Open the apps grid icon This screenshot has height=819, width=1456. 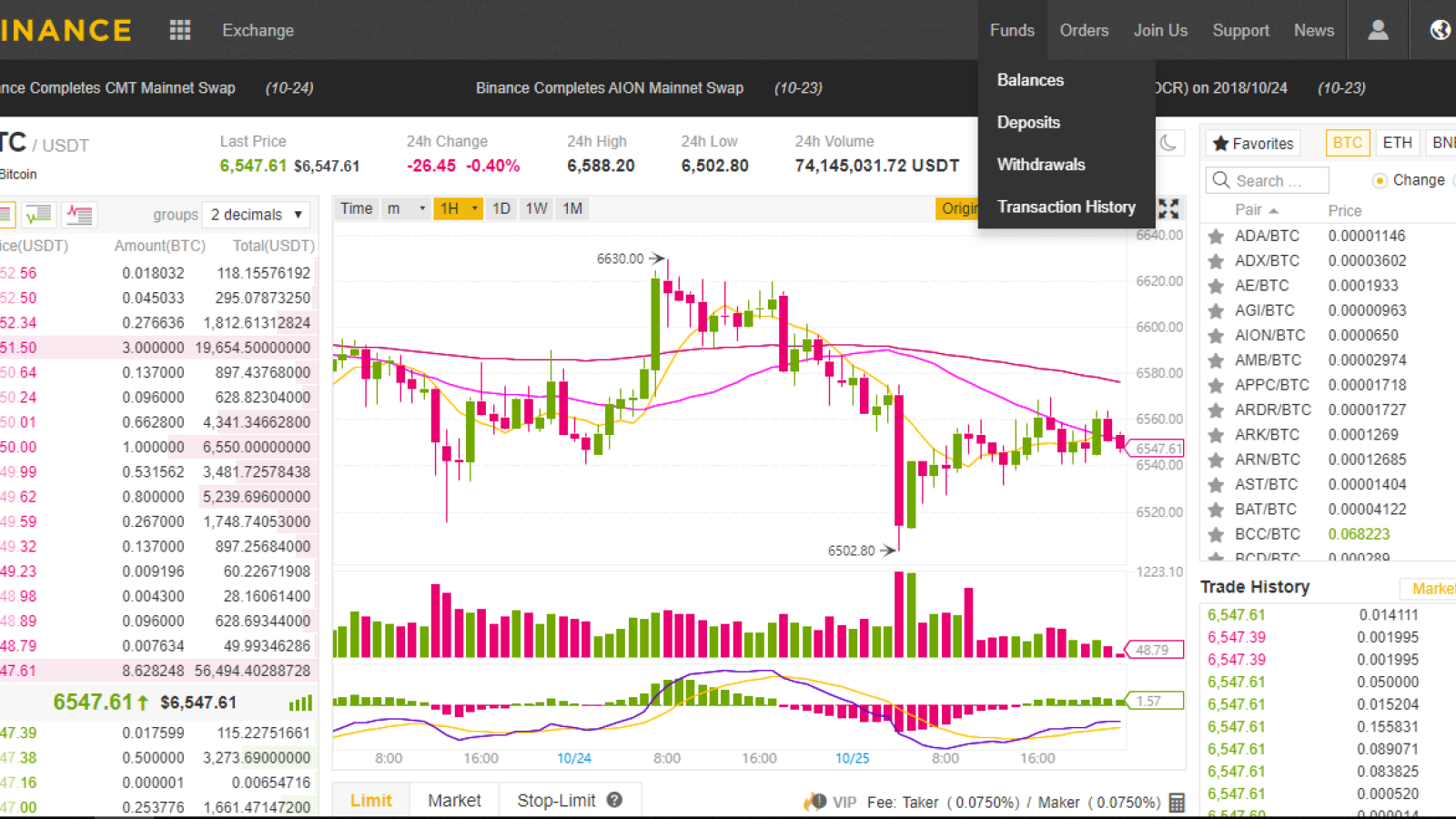180,30
